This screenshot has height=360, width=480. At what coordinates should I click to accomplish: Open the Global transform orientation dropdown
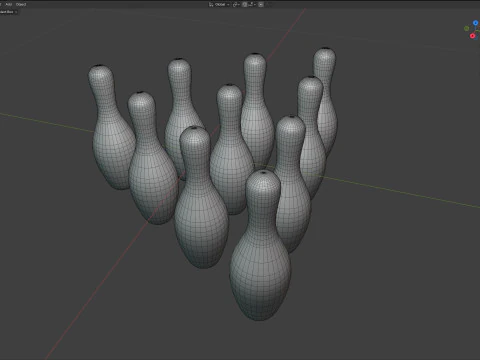(x=219, y=4)
